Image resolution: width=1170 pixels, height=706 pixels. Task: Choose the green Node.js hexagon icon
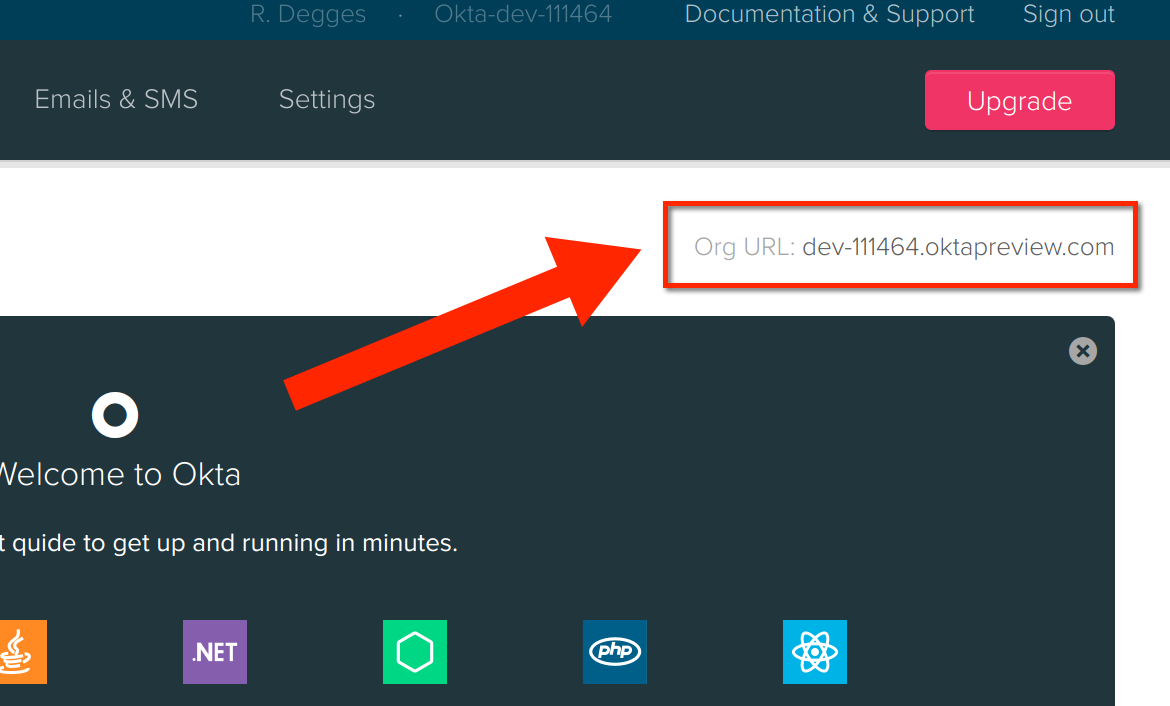[415, 652]
